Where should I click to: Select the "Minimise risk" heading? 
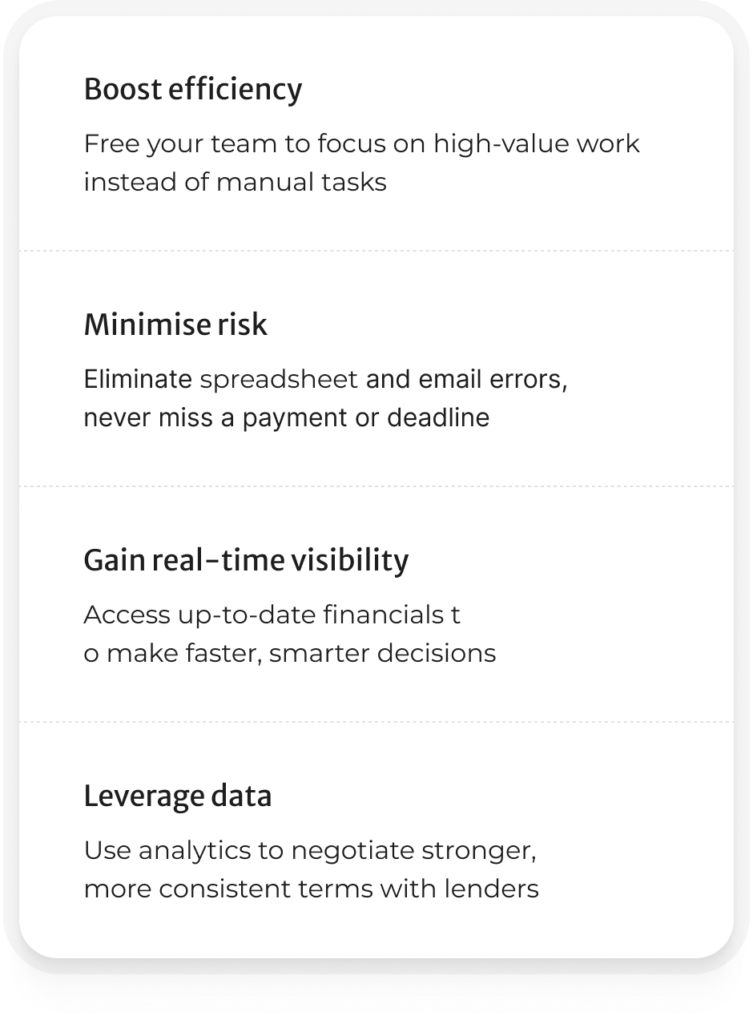[x=175, y=325]
